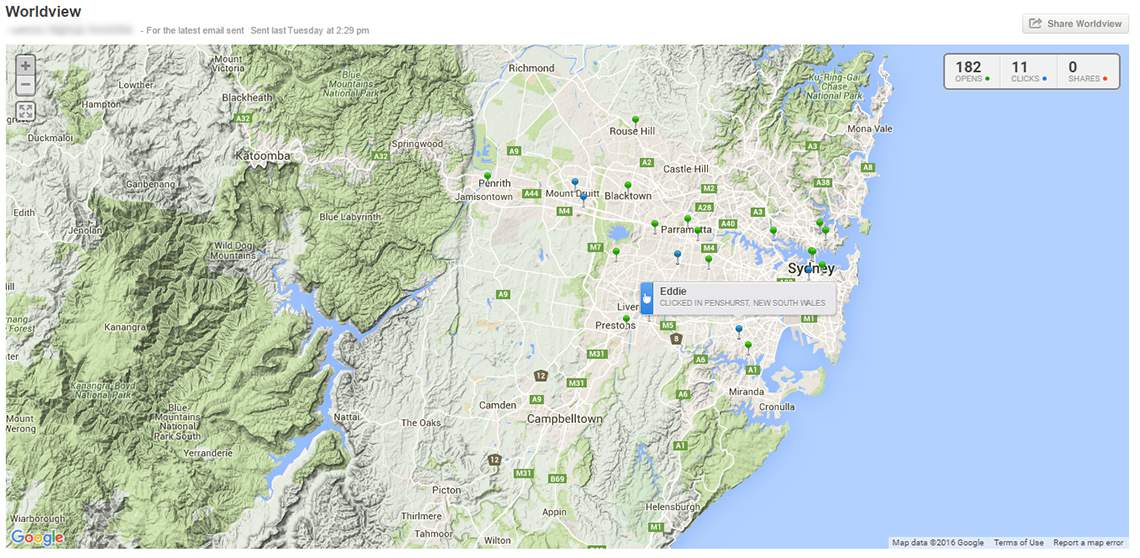Open the Terms of Use link
The image size is (1140, 558).
click(1018, 543)
